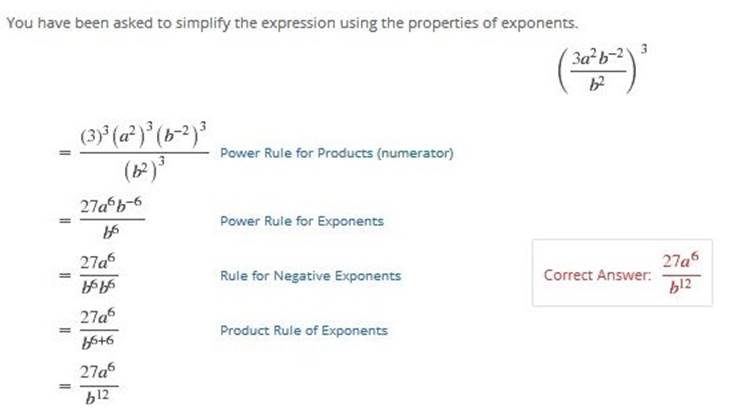Click the original expression in parentheses cubed
This screenshot has width=737, height=419.
[603, 69]
